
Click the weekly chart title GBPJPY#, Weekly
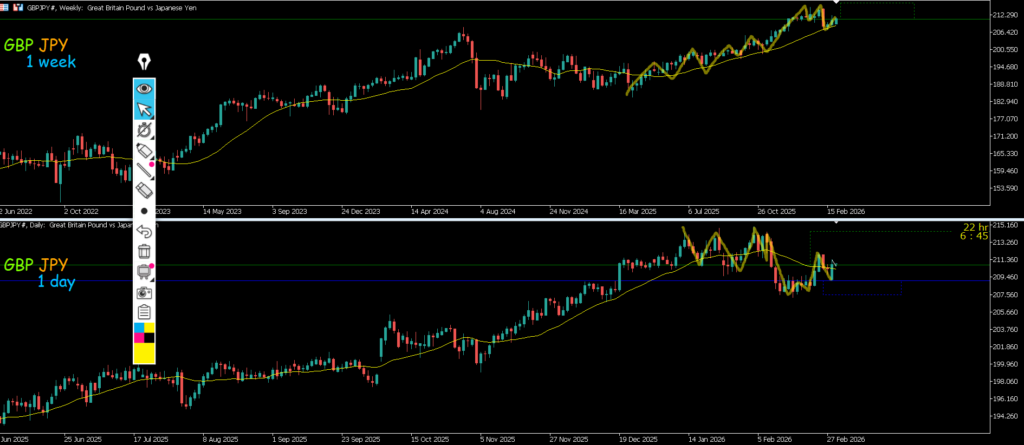[x=72, y=6]
